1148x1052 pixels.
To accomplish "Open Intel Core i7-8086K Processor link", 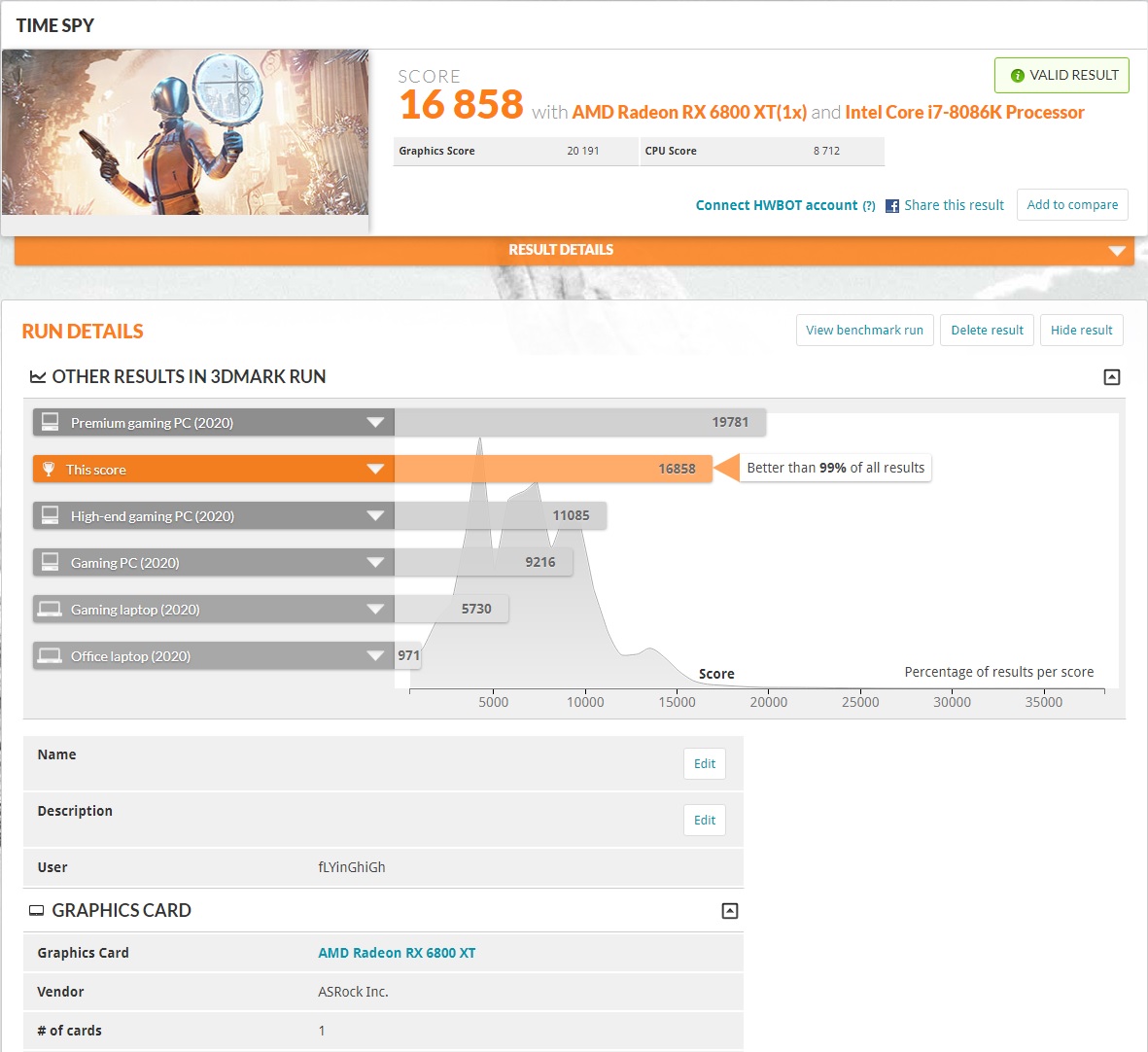I will pyautogui.click(x=964, y=112).
